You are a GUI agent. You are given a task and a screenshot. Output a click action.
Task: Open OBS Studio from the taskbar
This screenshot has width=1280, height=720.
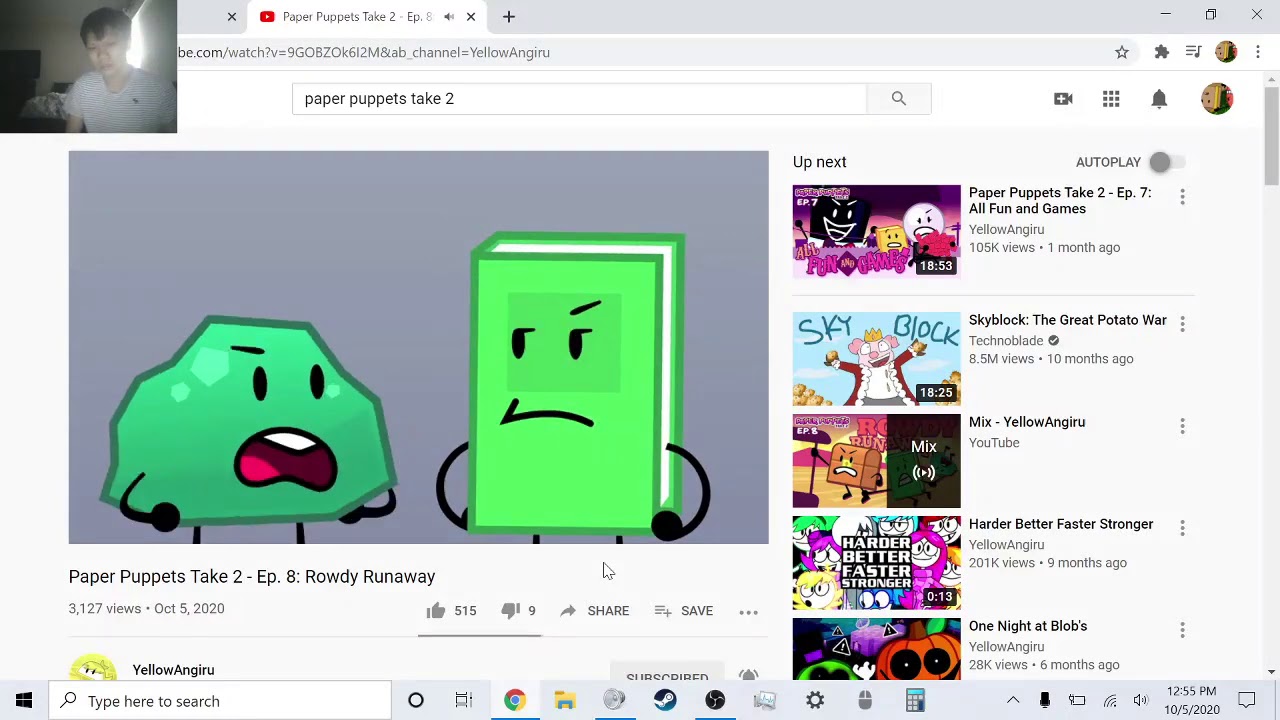tap(715, 701)
